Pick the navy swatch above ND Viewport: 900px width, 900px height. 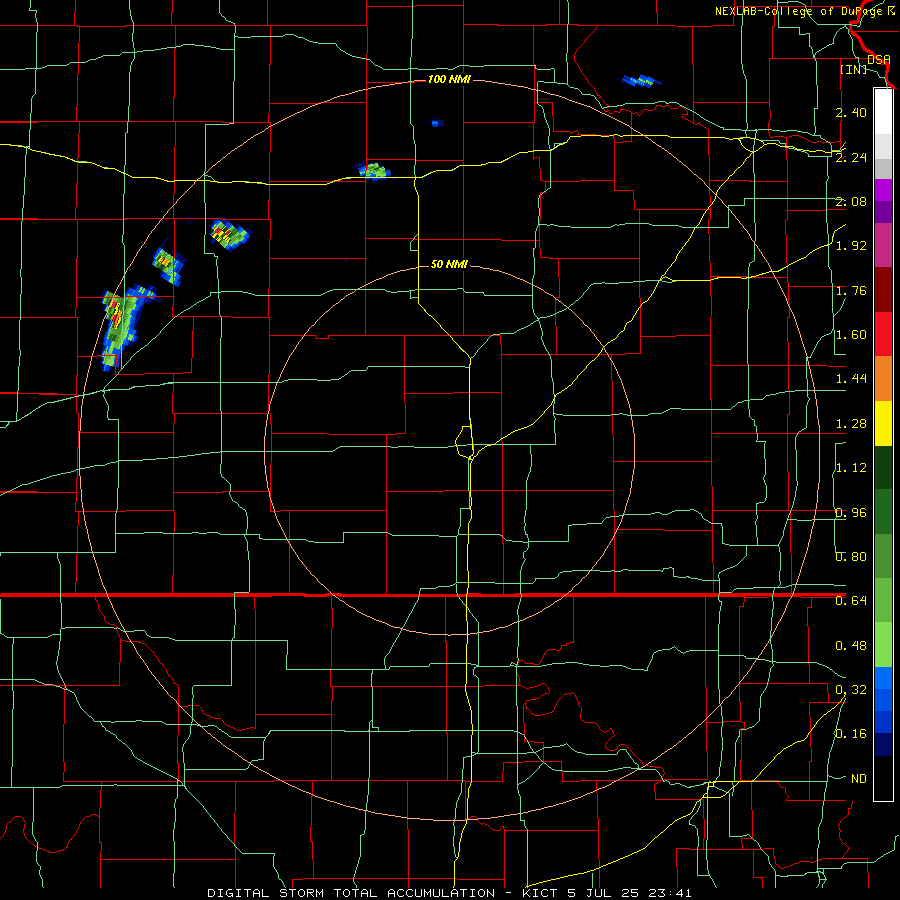(x=883, y=744)
